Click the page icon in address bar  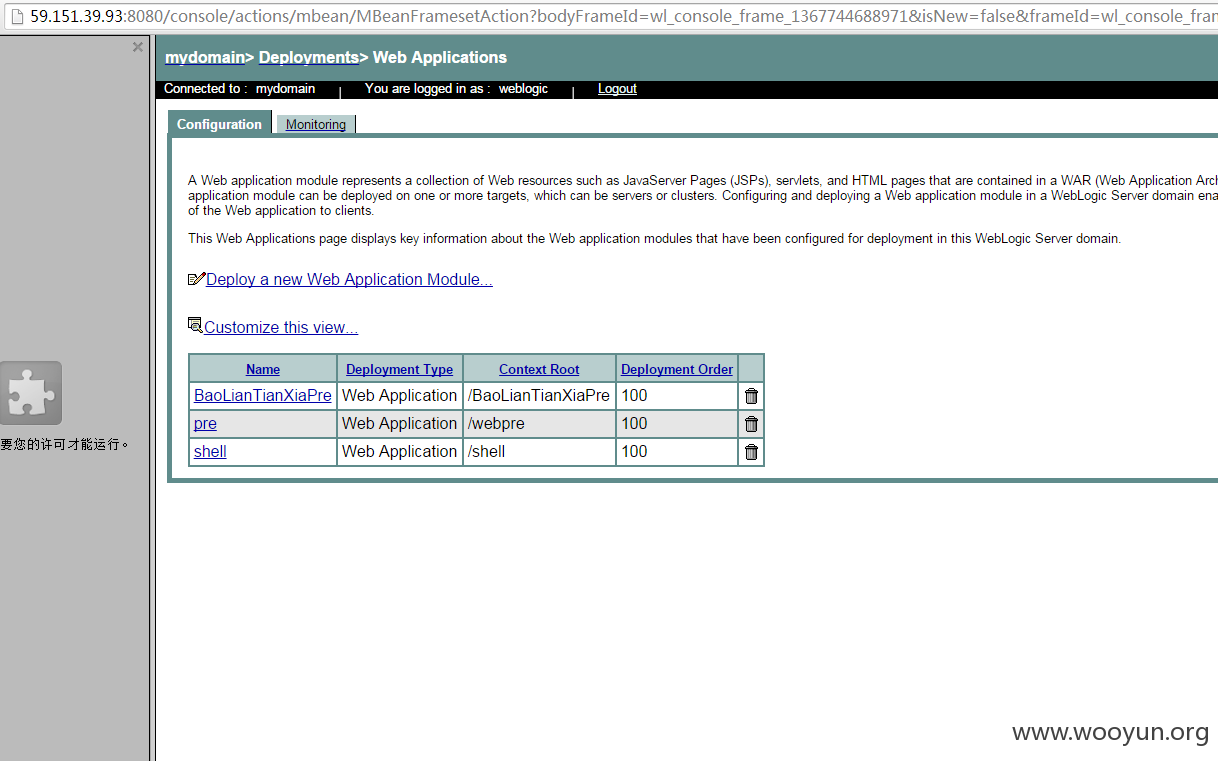coord(17,17)
